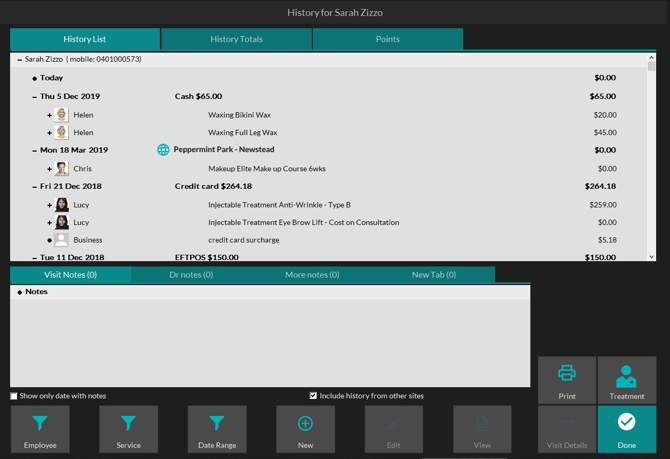Click the history list scrollbar down arrow

[651, 257]
